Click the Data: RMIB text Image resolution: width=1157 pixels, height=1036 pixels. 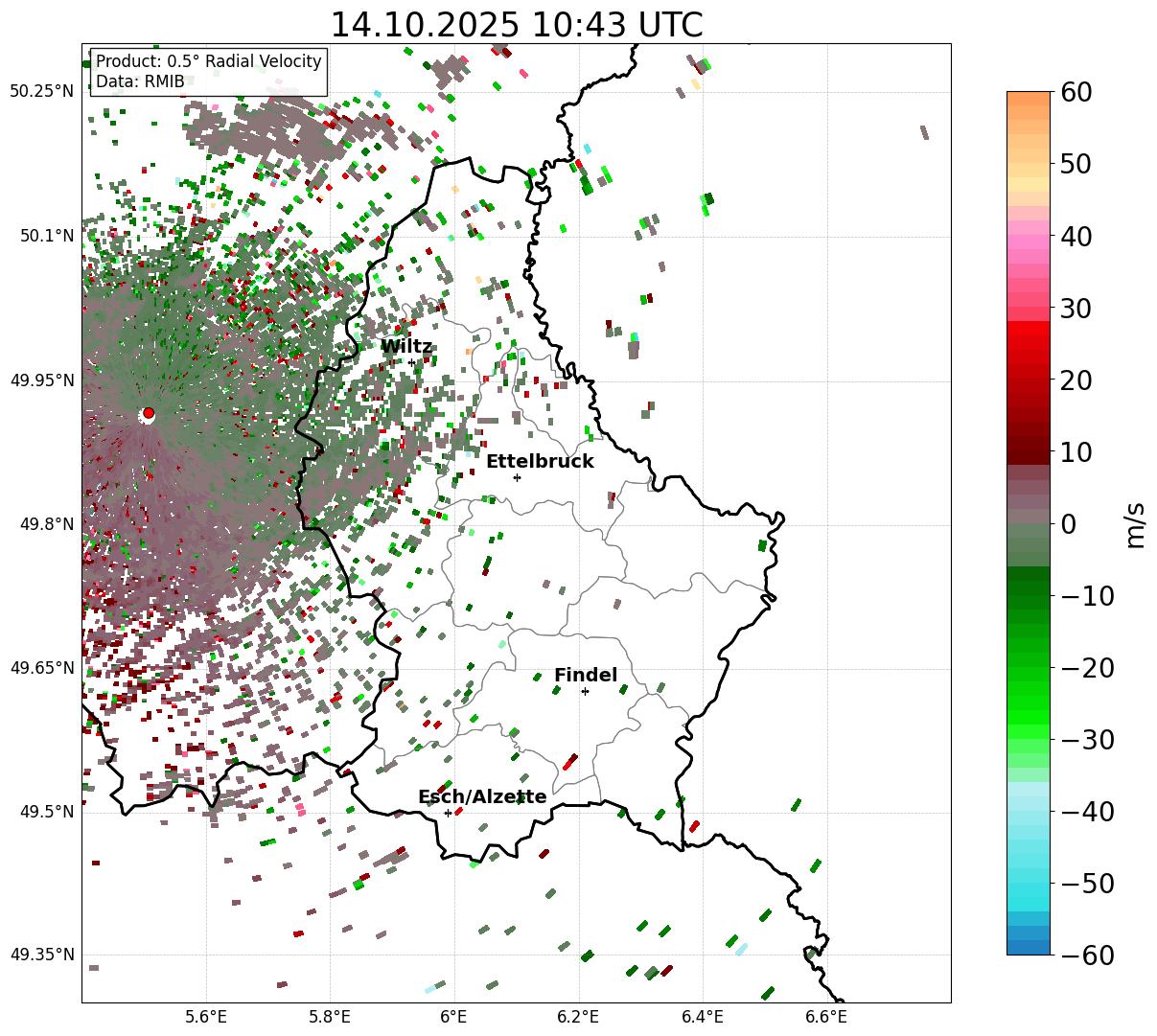point(140,82)
